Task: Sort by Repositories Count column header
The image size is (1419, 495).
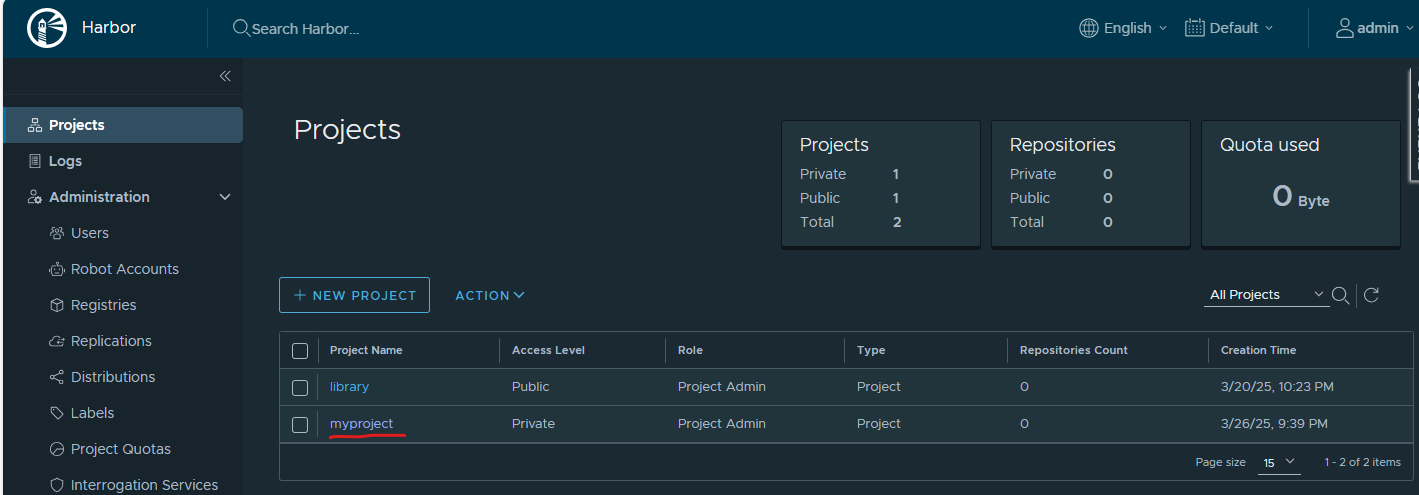Action: (1073, 350)
